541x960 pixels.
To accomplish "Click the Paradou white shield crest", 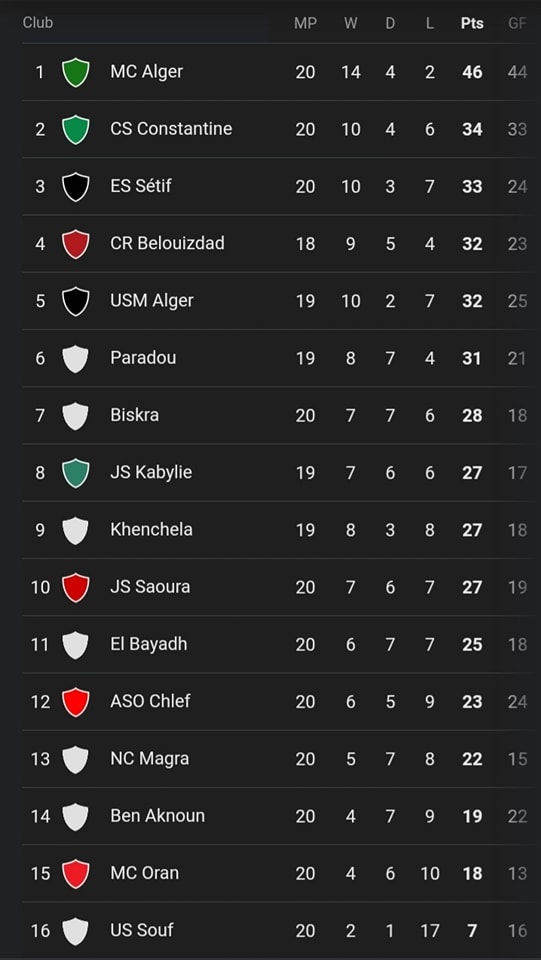I will pyautogui.click(x=76, y=358).
